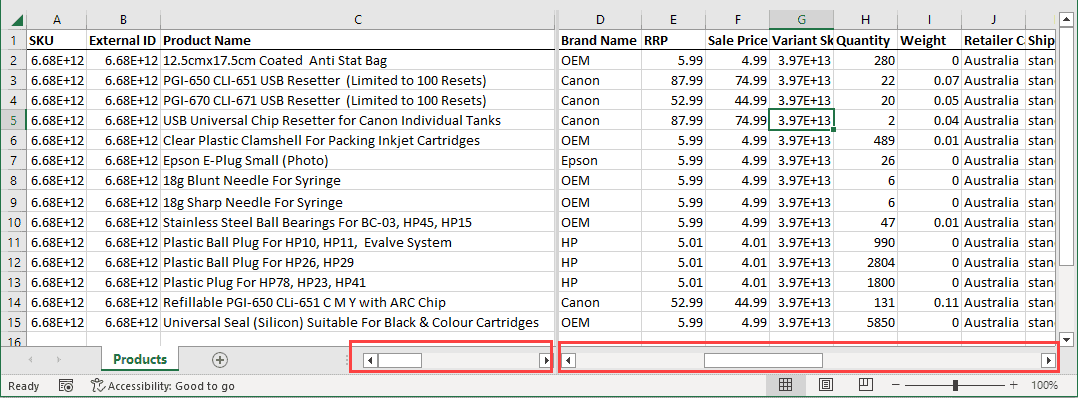Select column E header
1078x398 pixels.
coord(673,20)
